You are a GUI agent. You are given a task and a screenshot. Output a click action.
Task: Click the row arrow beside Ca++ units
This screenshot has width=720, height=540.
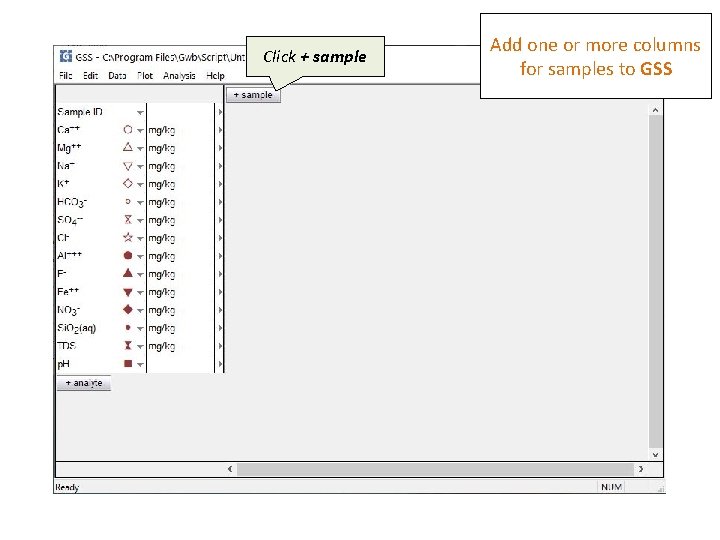pos(220,130)
